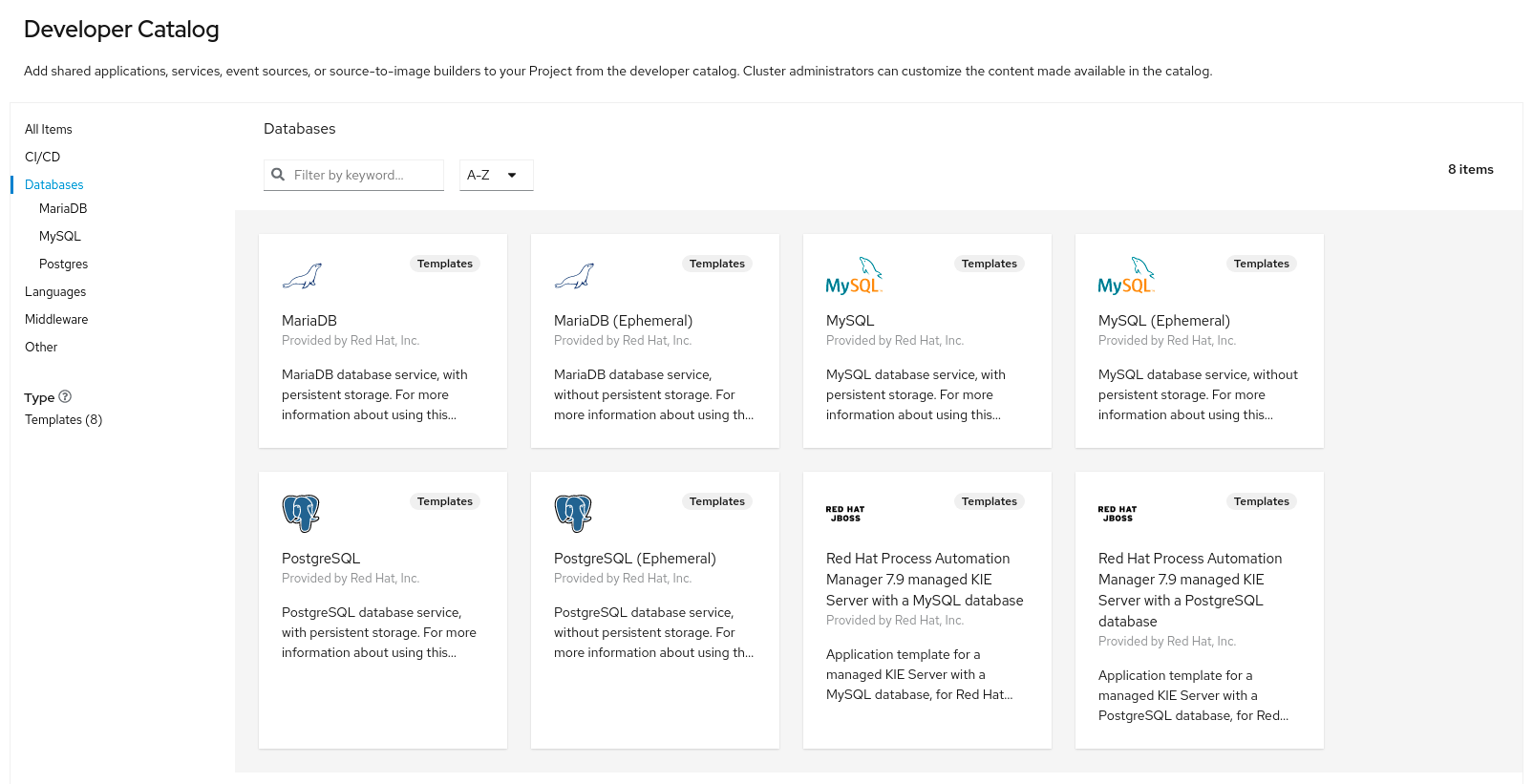1533x784 pixels.
Task: Select the Postgres subcategory
Action: pyautogui.click(x=64, y=264)
